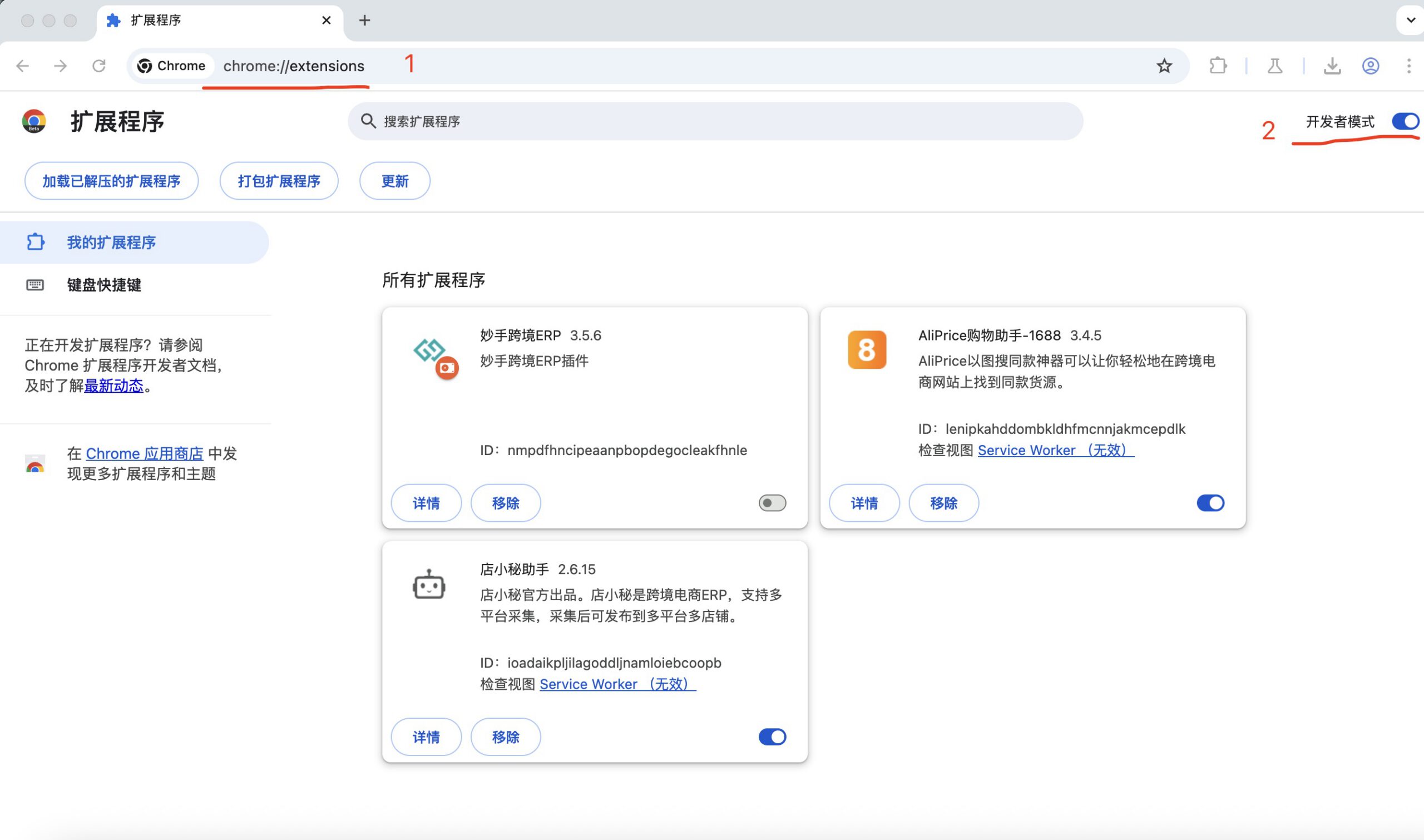Click the 妙手跨境ERP插件 description
The image size is (1424, 840).
pos(535,360)
